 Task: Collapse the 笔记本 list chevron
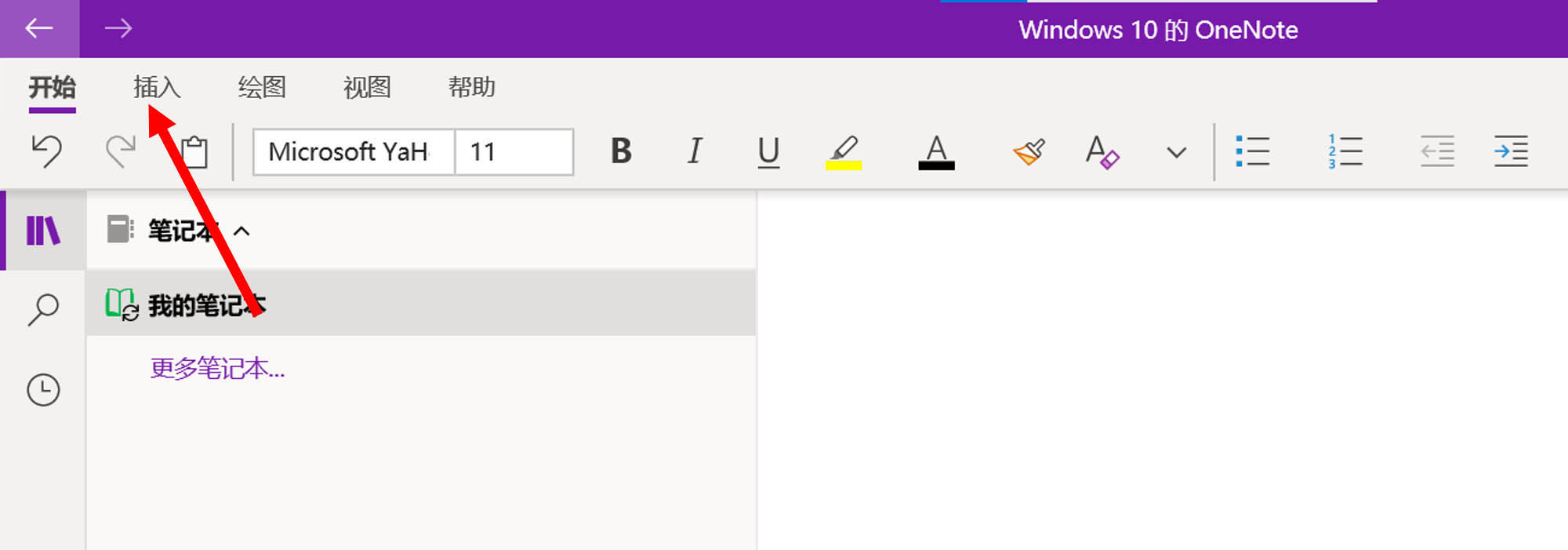click(x=241, y=231)
